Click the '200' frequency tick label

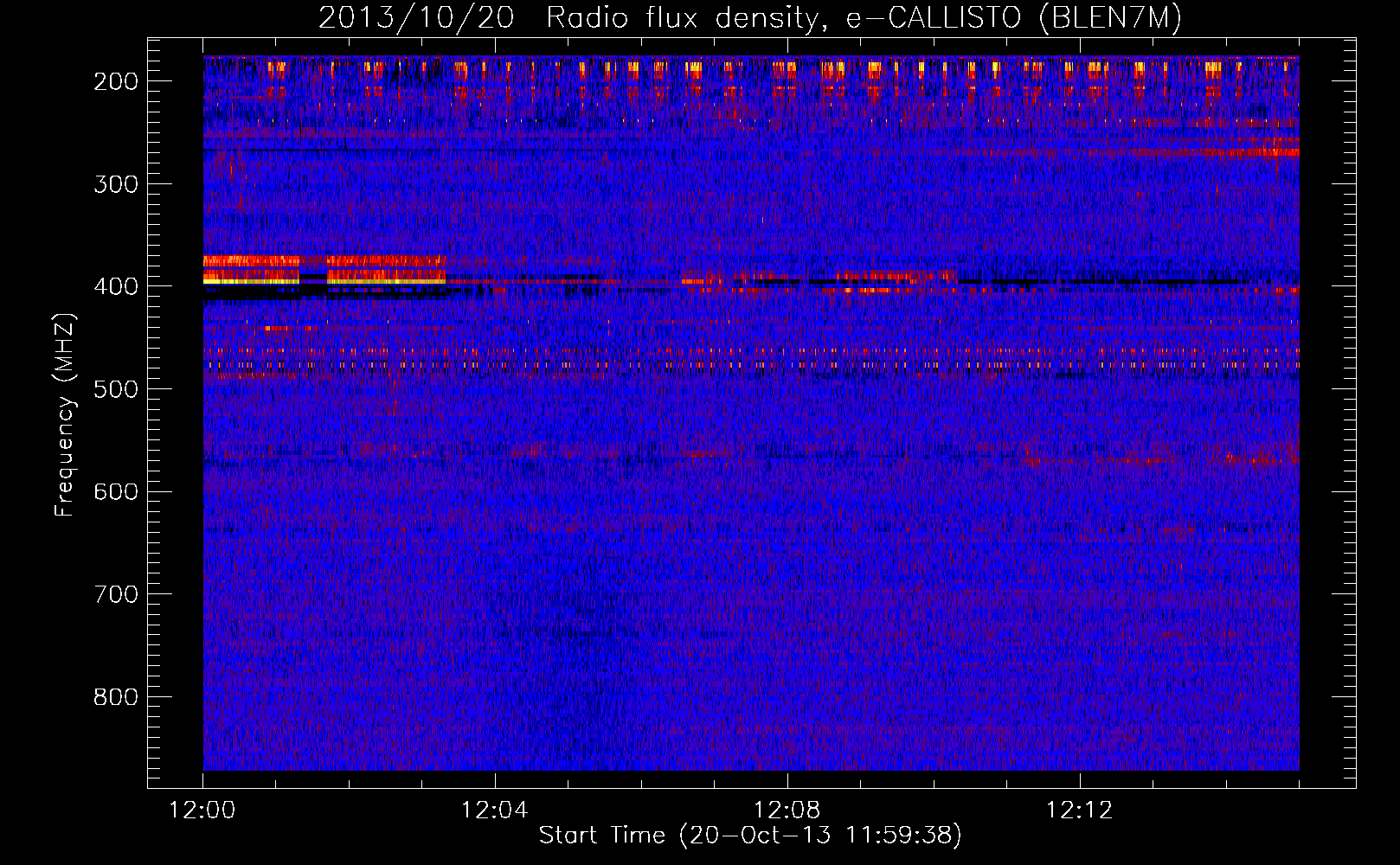pos(115,81)
